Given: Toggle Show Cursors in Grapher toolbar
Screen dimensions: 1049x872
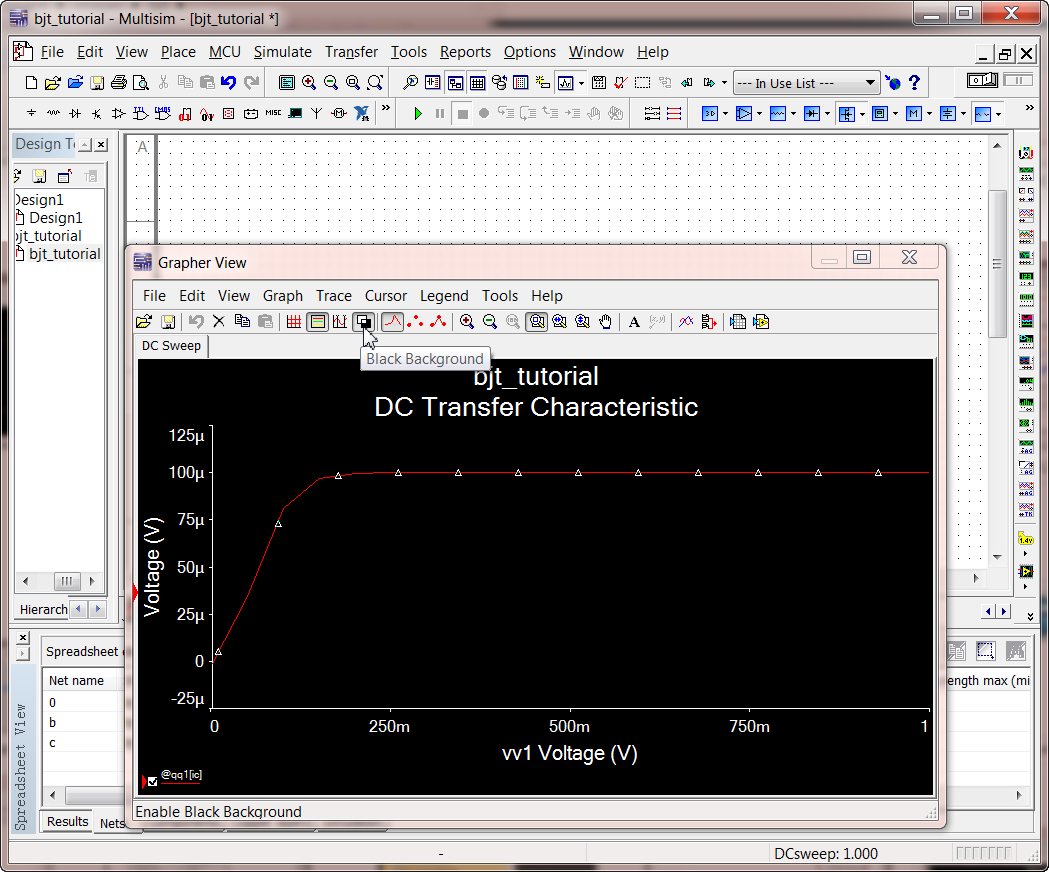Looking at the screenshot, I should tap(340, 322).
